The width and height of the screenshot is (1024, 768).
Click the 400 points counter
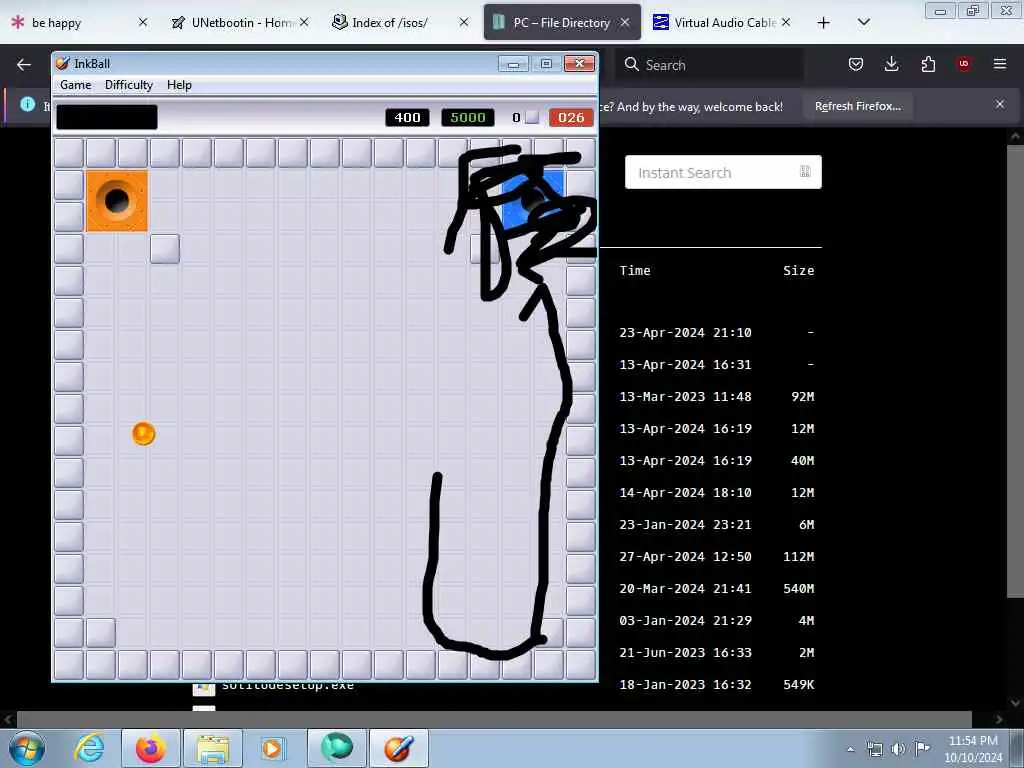coord(407,118)
